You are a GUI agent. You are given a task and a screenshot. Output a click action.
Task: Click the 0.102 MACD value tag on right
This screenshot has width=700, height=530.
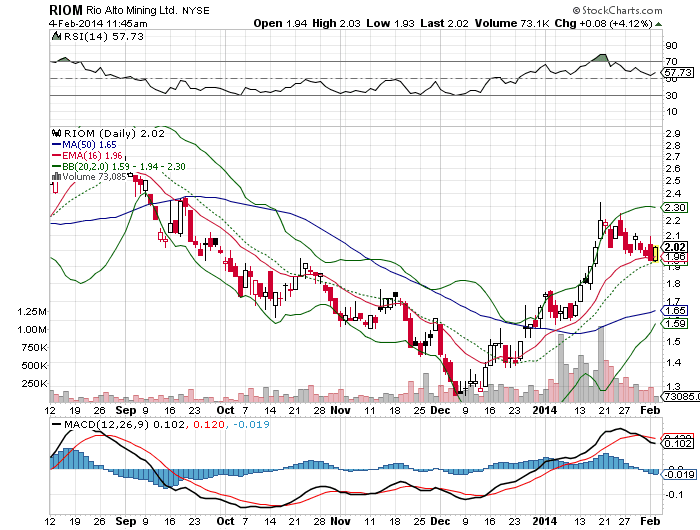(678, 443)
